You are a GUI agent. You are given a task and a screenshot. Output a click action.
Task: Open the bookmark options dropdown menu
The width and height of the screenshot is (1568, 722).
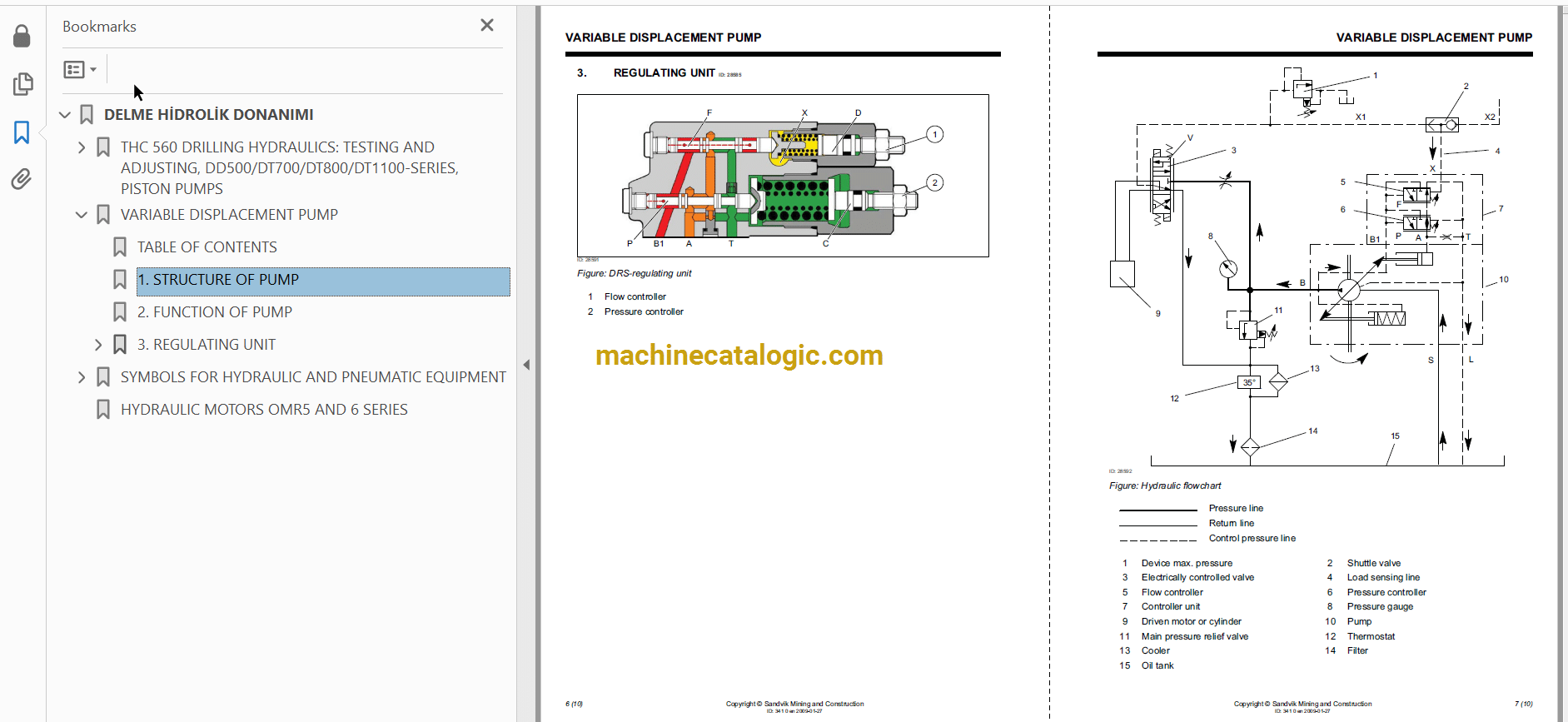tap(80, 70)
